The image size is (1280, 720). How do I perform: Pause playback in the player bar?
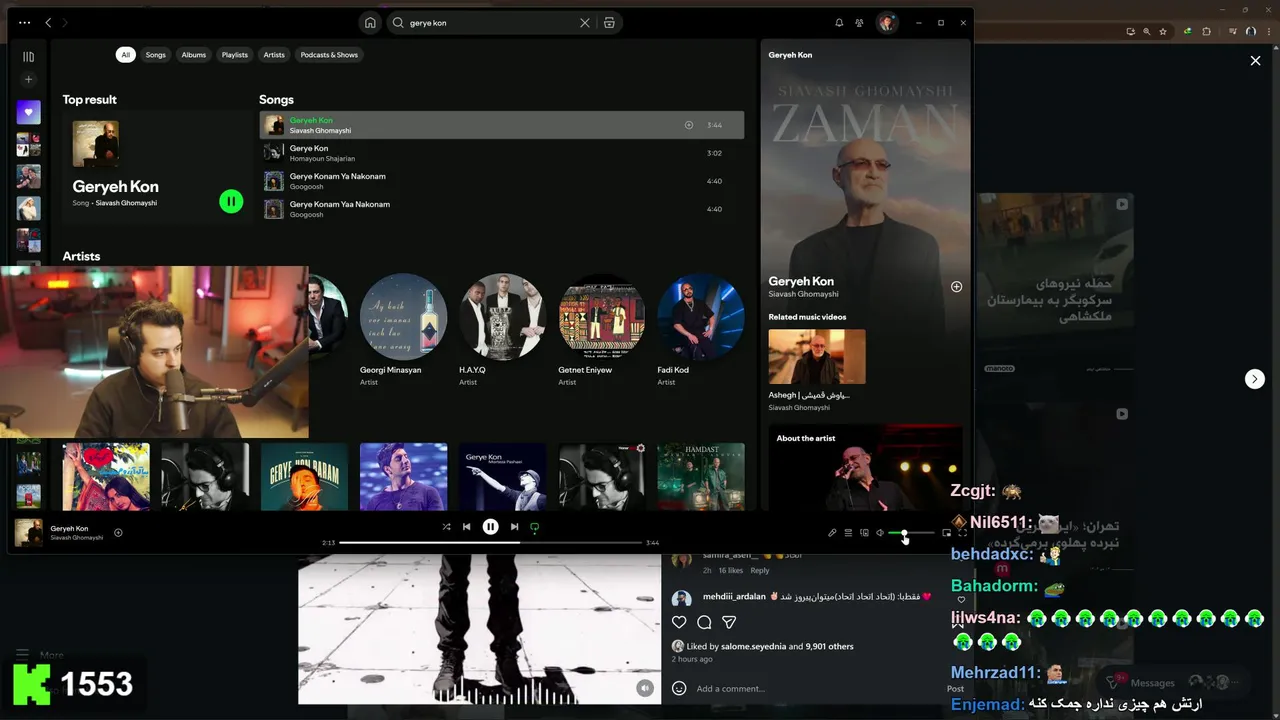[490, 527]
